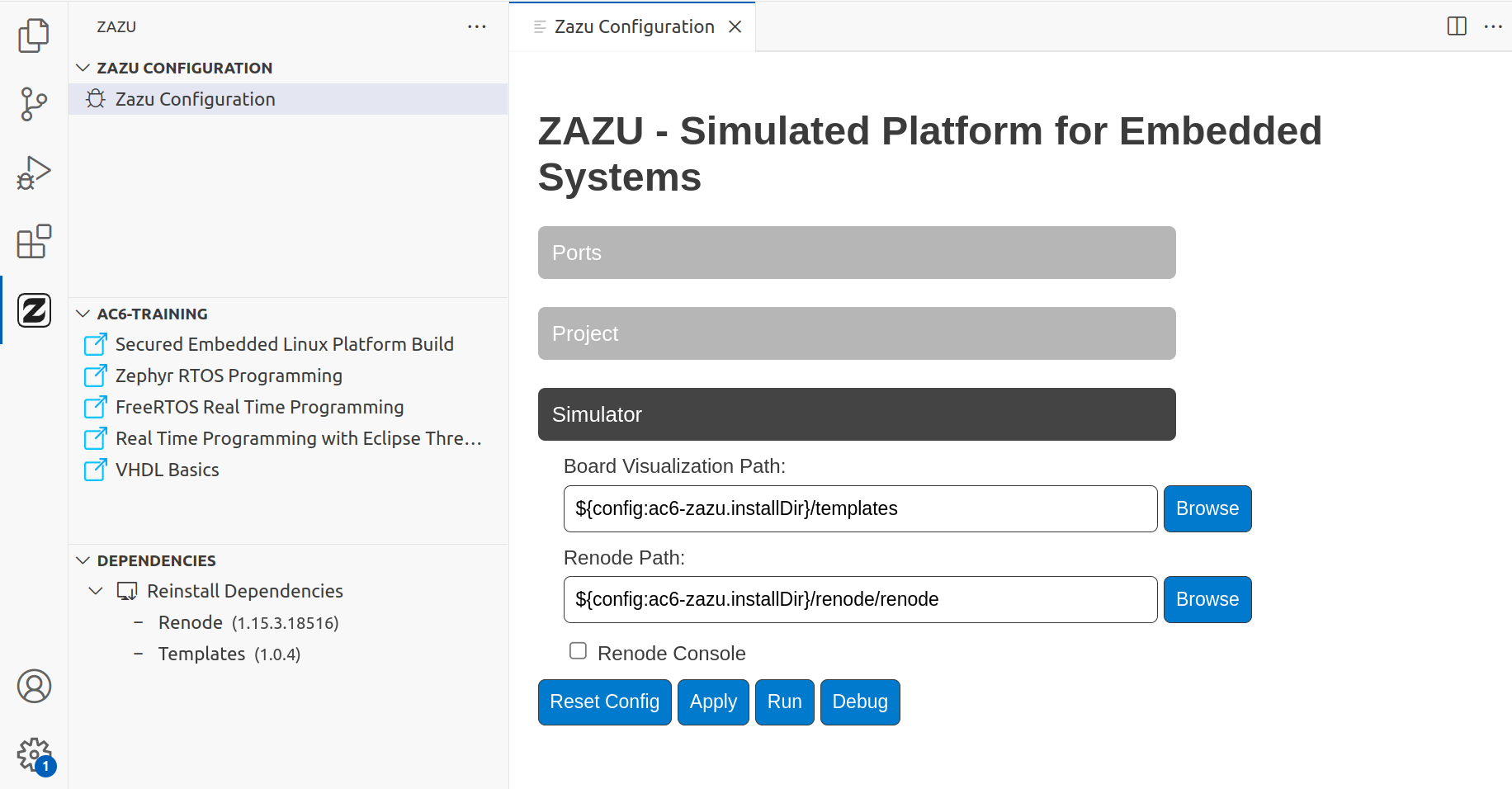Screen dimensions: 1512x789
Task: Click link icon for Secured Embedded Linux Platform Build
Action: tap(96, 344)
